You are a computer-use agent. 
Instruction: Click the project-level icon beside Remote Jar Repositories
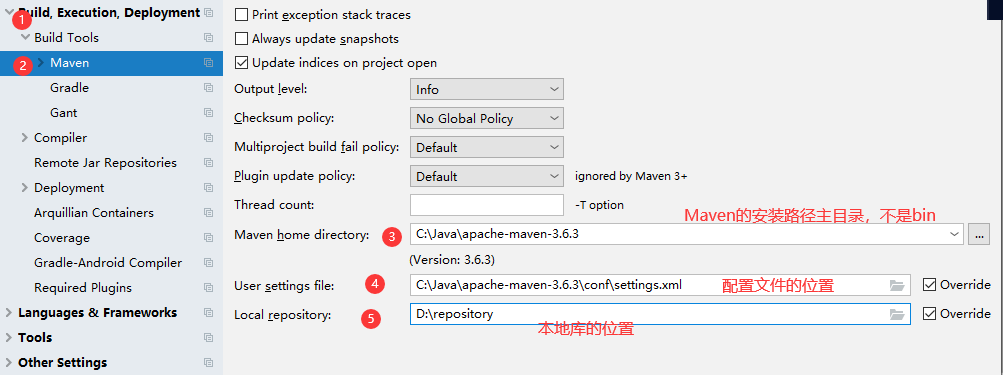[209, 163]
